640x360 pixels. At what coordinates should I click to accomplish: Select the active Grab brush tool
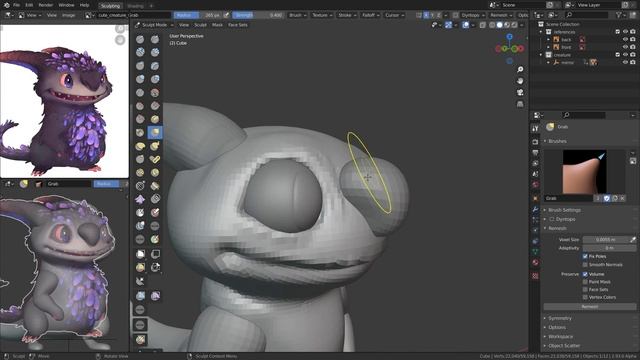point(155,132)
